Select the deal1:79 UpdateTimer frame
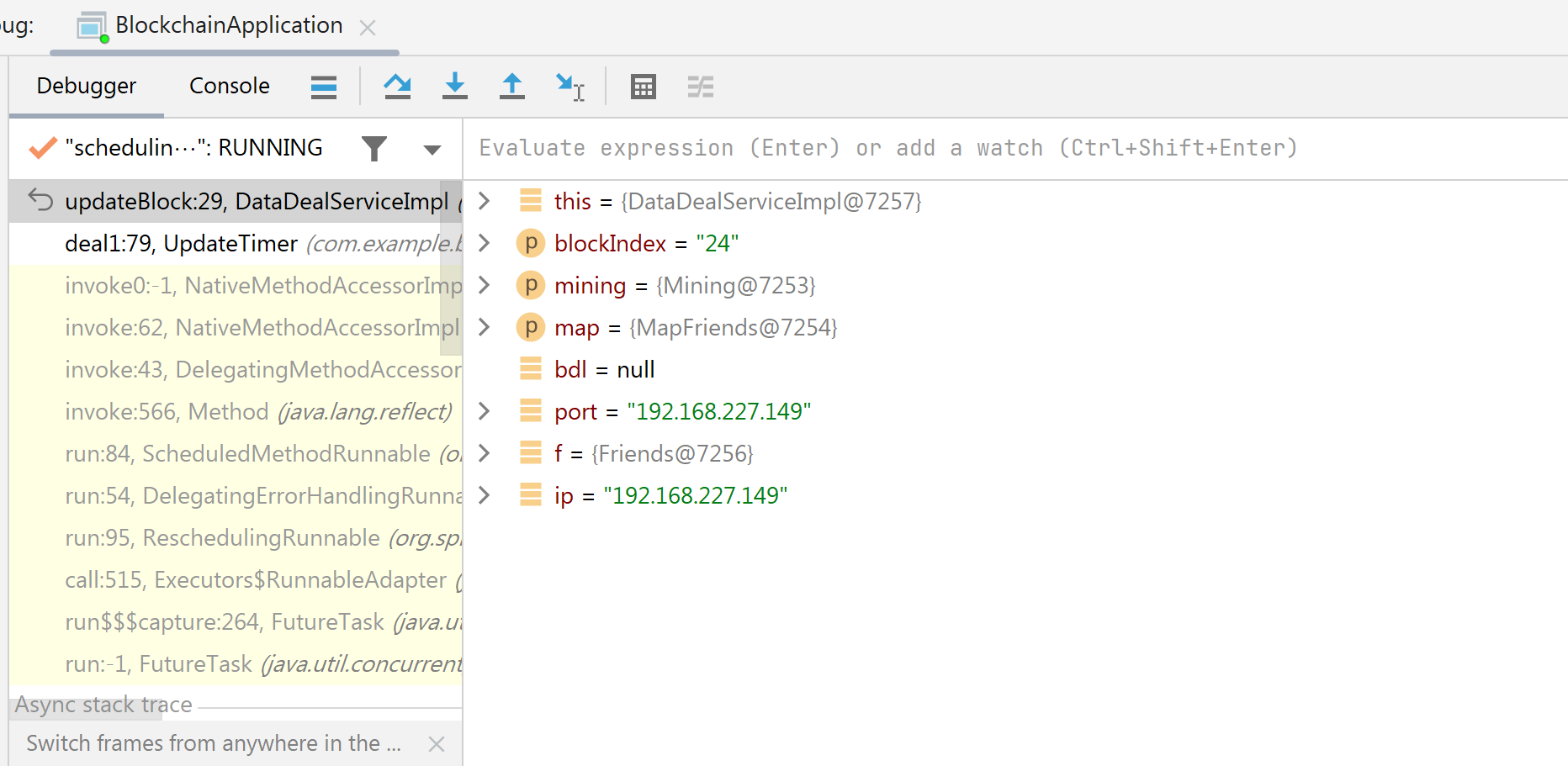The width and height of the screenshot is (1568, 766). pyautogui.click(x=236, y=243)
